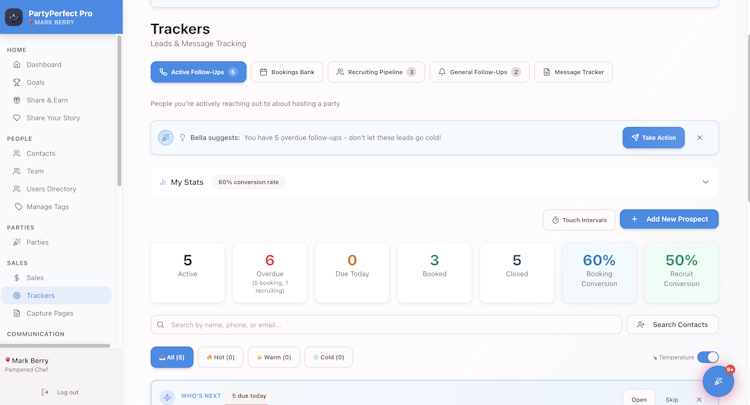Click the sidebar vertical scrollbar

pyautogui.click(x=119, y=111)
